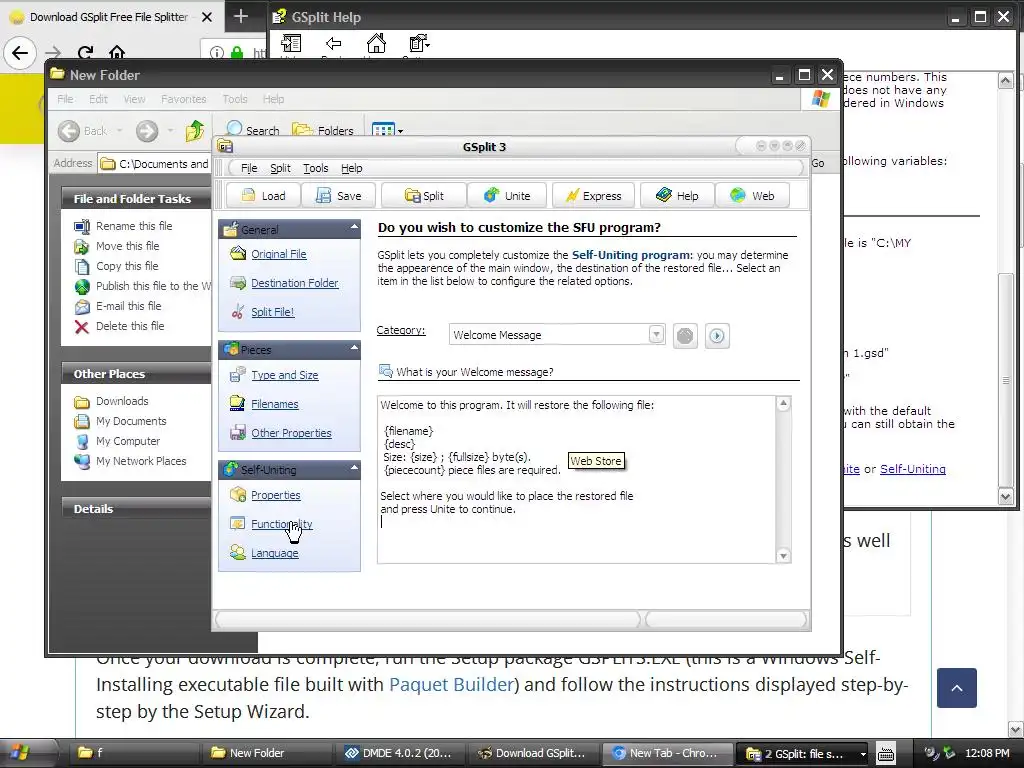Click the Split toolbar button
Image resolution: width=1024 pixels, height=768 pixels.
coord(424,196)
